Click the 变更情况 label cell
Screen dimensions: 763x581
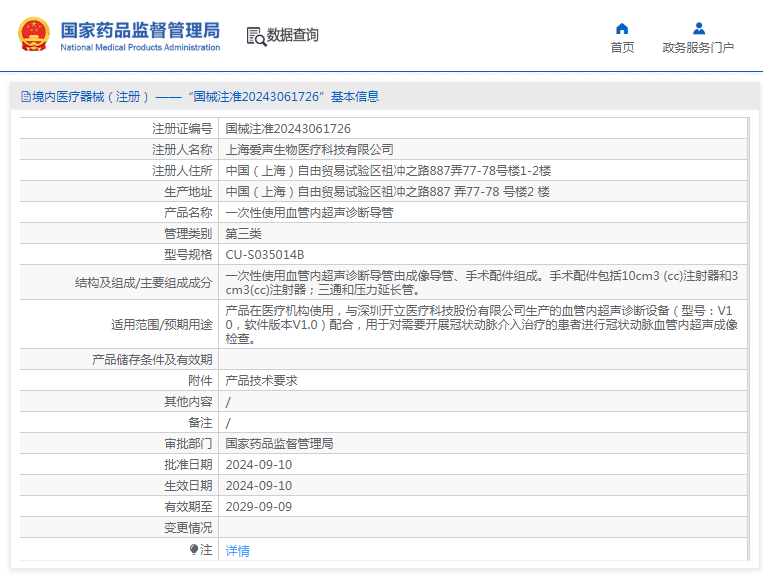[119, 527]
